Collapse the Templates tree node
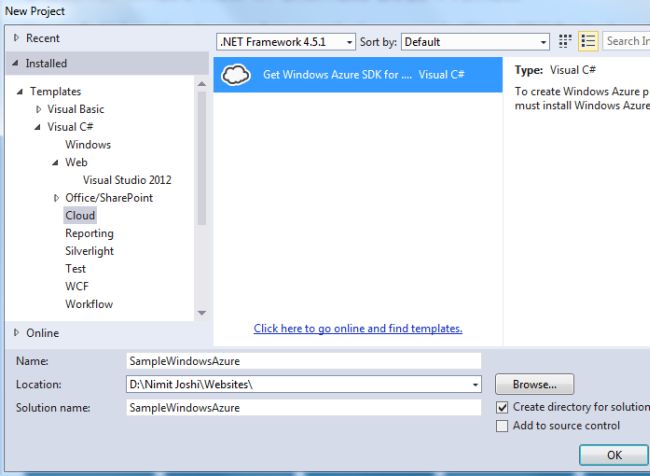Image resolution: width=650 pixels, height=476 pixels. 19,92
